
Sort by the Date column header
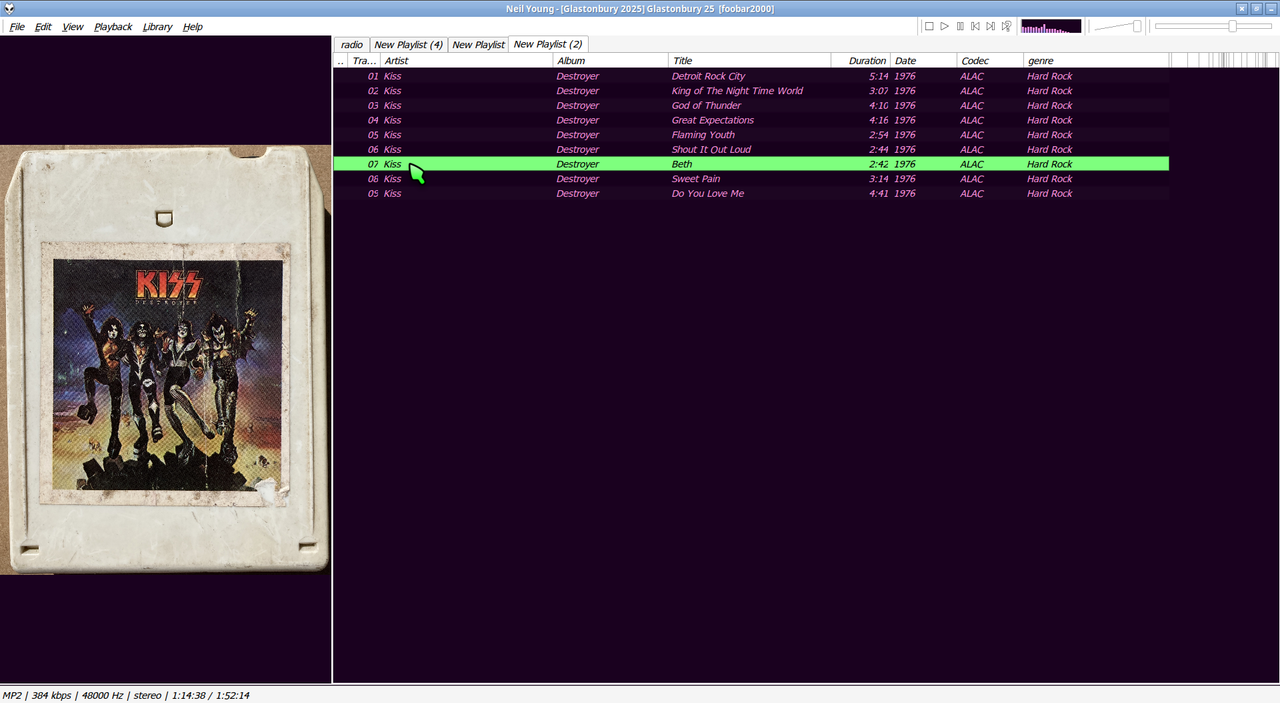924,61
